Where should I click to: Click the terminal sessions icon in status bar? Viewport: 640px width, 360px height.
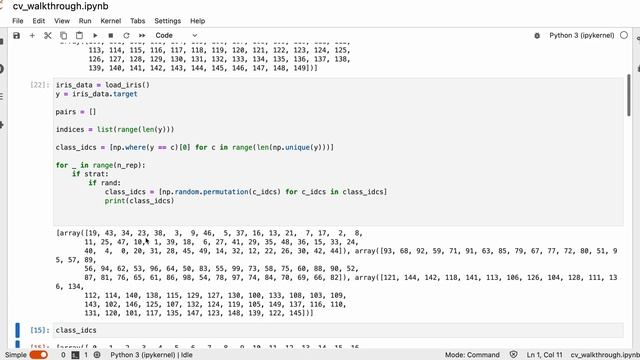tap(76, 355)
